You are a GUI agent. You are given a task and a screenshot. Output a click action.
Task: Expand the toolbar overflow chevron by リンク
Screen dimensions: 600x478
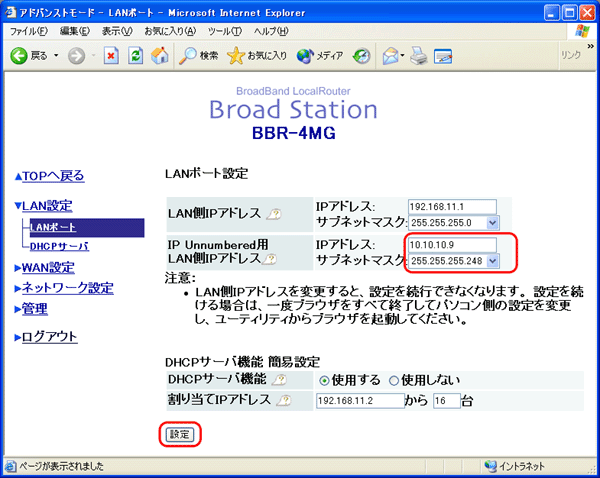590,46
